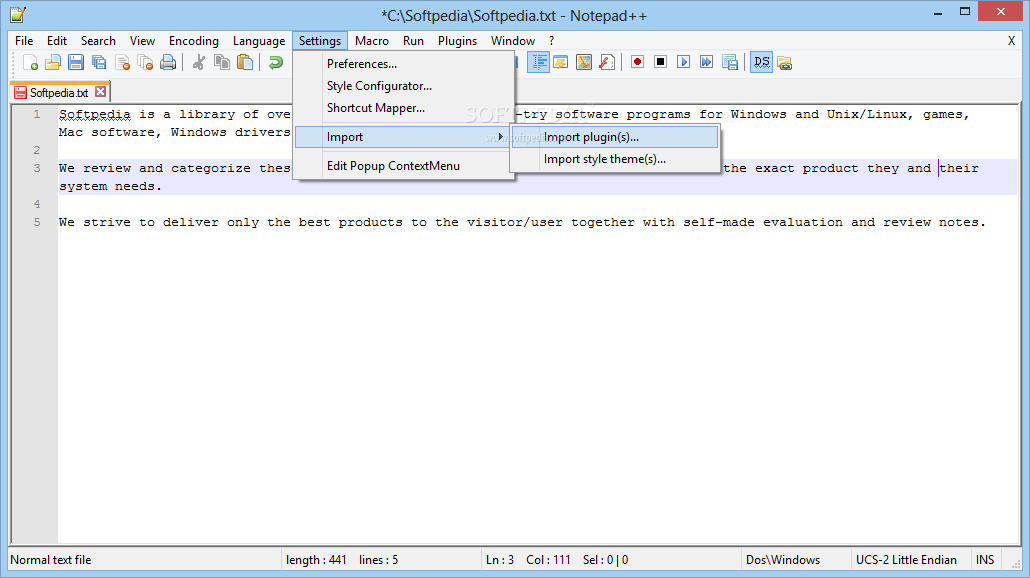Open the Function List panel icon
The width and height of the screenshot is (1030, 578).
pos(607,62)
